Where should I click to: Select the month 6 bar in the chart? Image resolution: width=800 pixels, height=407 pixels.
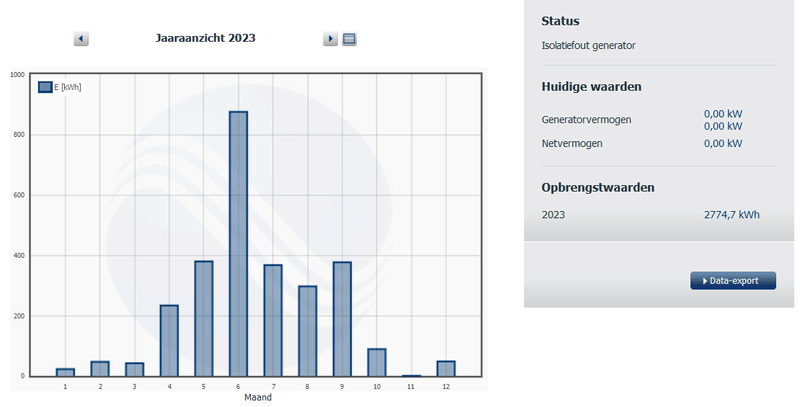pyautogui.click(x=238, y=244)
